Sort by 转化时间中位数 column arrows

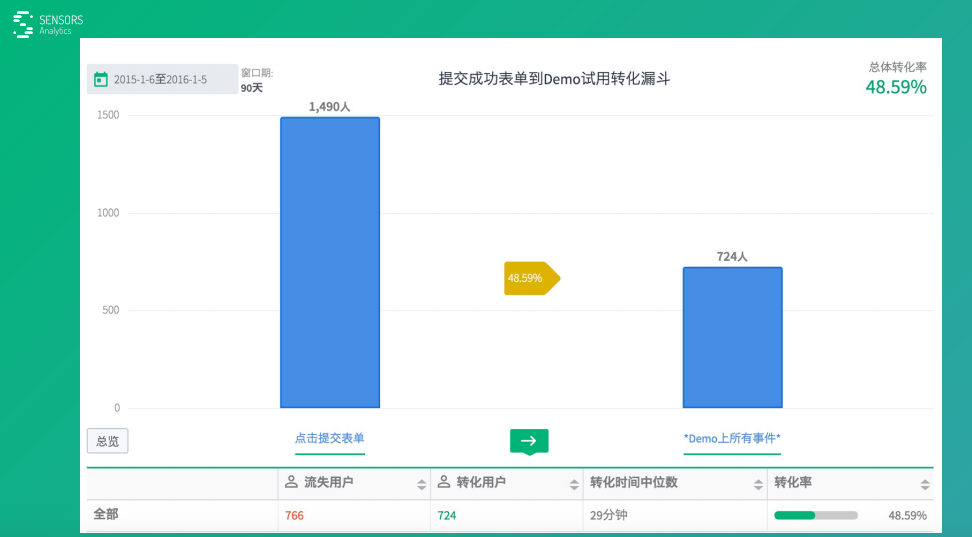pyautogui.click(x=758, y=484)
